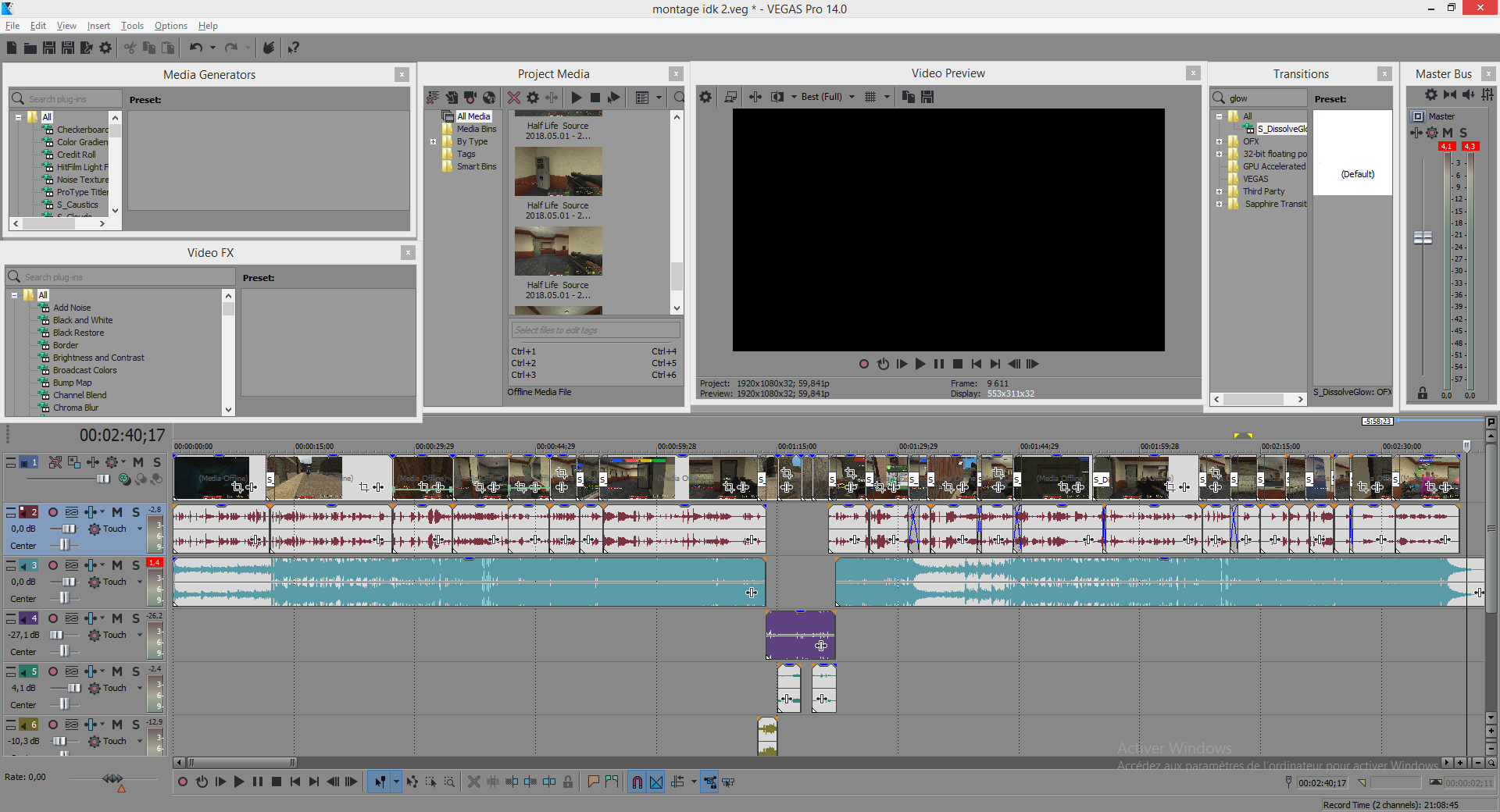Click the Lock event padlock icon
Screen dimensions: 1500x812
click(x=568, y=782)
